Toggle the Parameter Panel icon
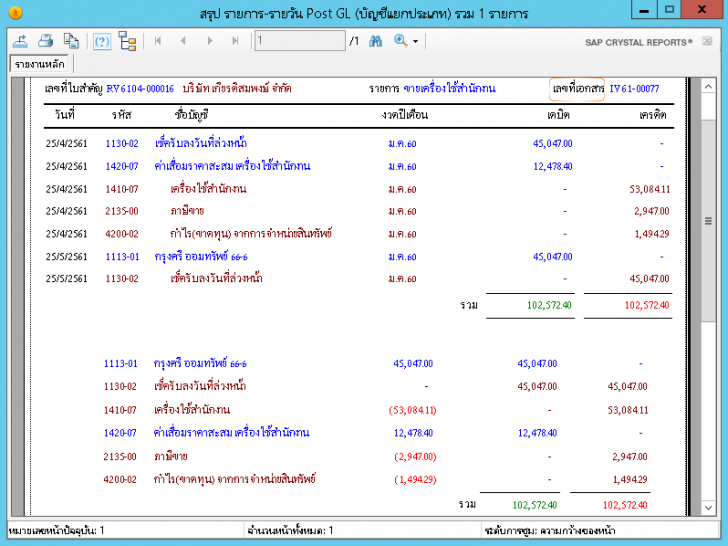 pos(102,42)
